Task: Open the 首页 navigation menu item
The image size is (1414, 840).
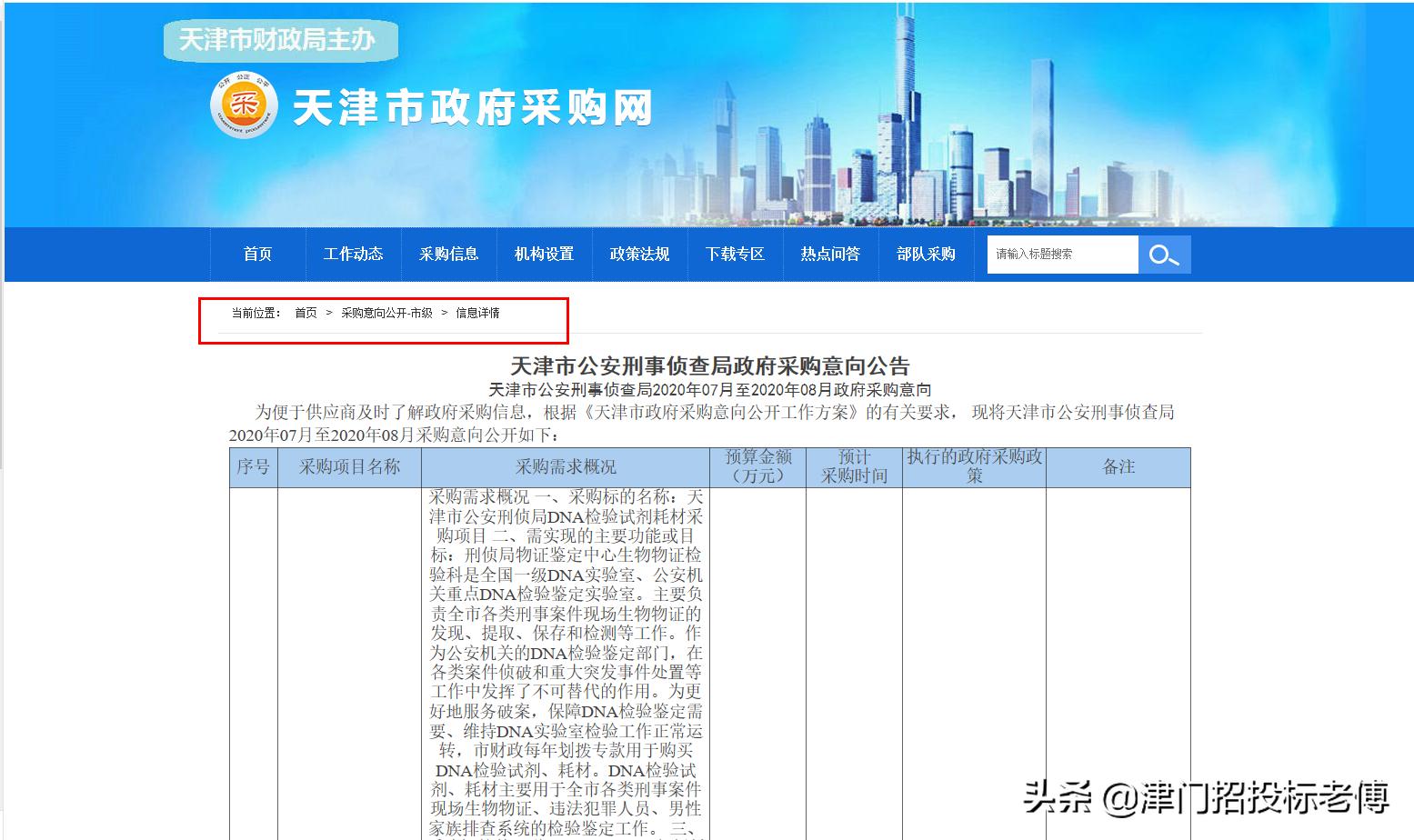Action: (258, 255)
